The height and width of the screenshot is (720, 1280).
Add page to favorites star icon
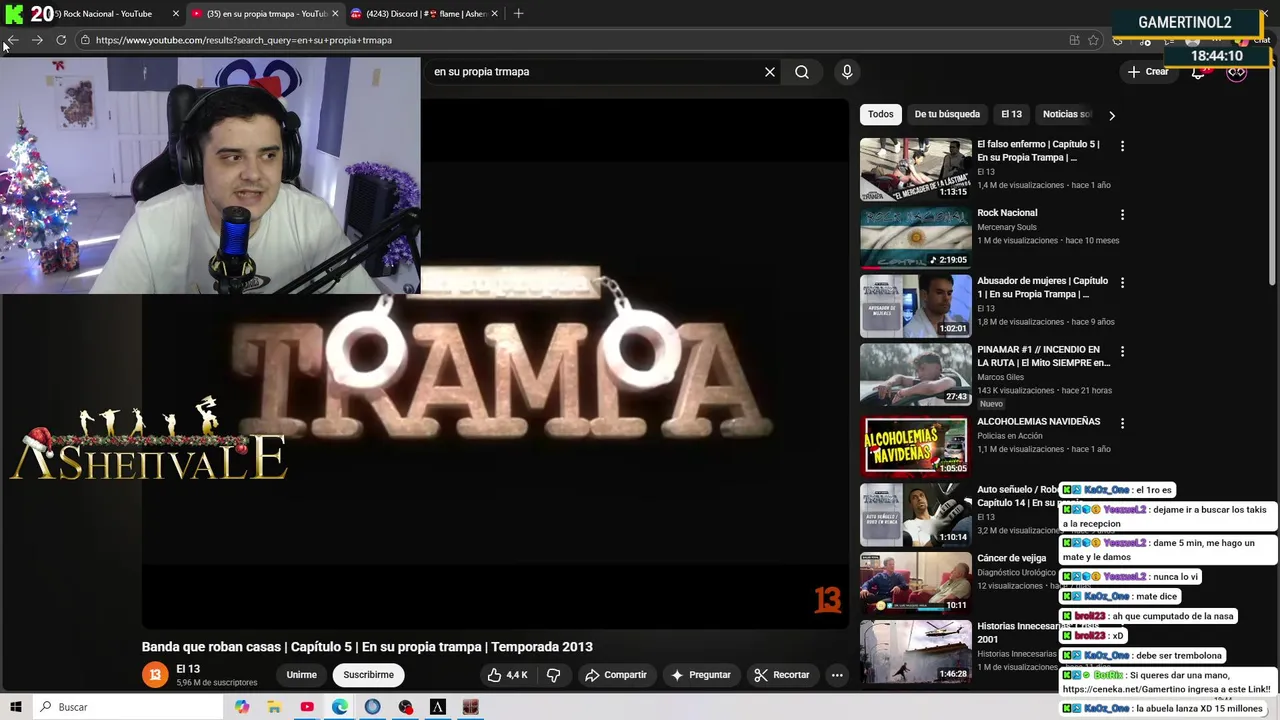(x=1093, y=40)
